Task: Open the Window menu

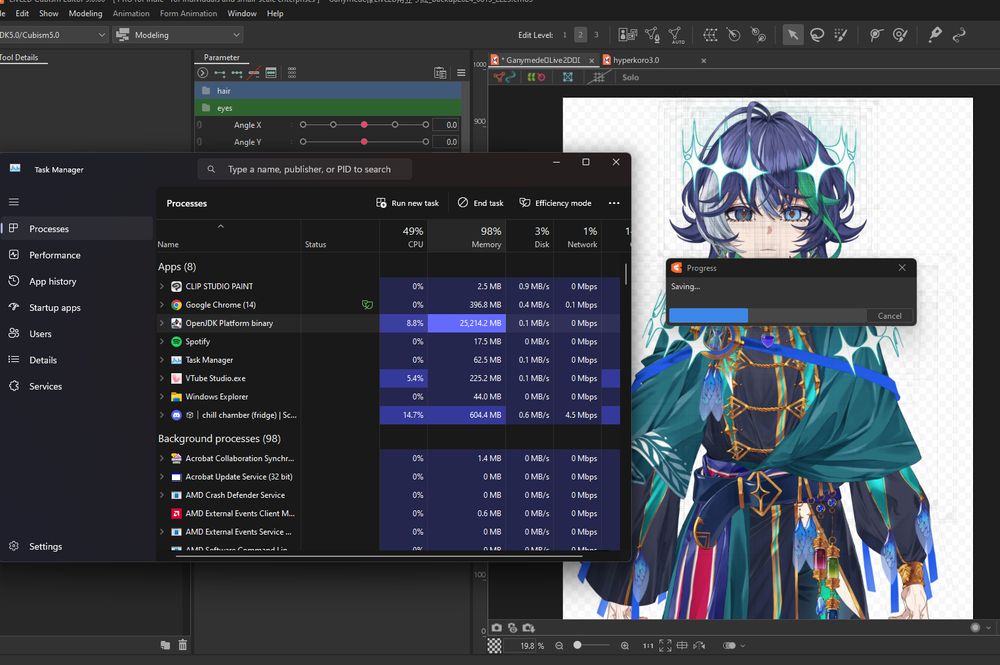Action: (x=242, y=13)
